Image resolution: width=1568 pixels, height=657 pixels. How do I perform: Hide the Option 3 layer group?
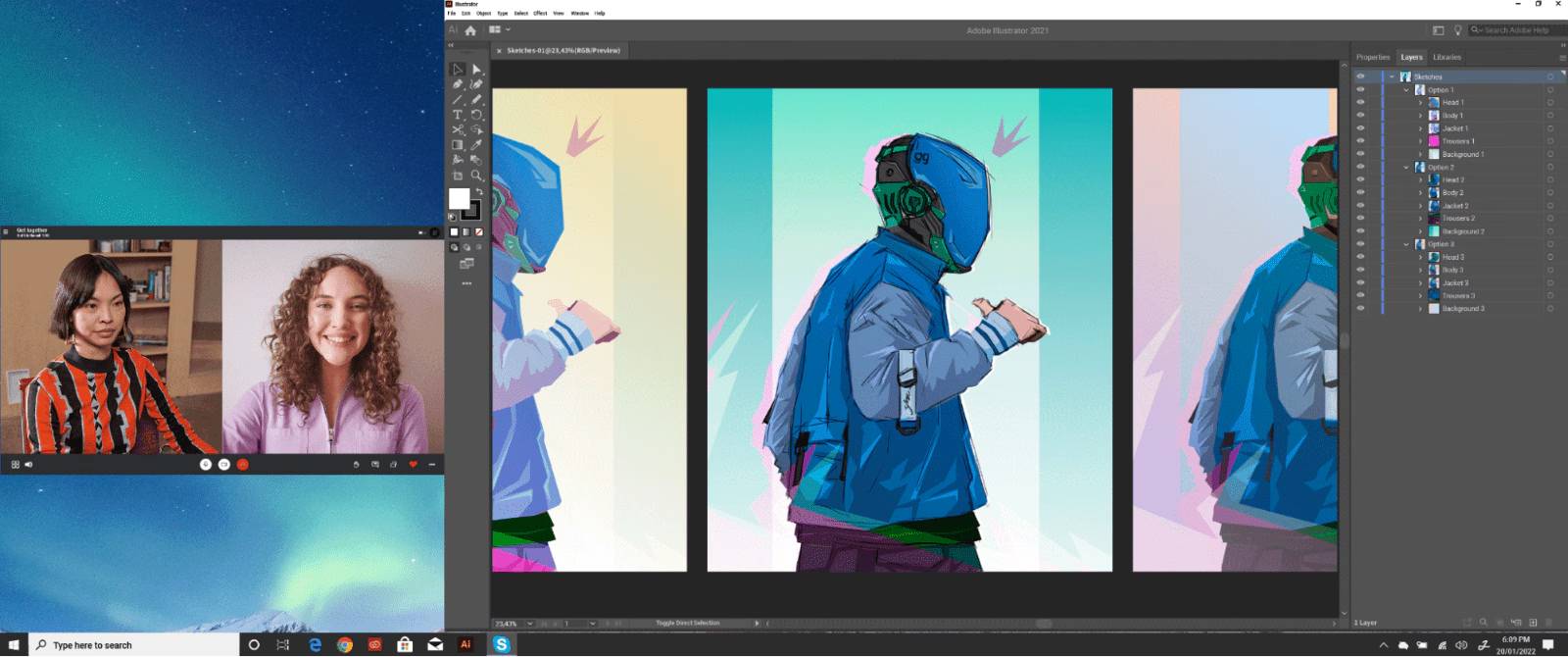1360,244
